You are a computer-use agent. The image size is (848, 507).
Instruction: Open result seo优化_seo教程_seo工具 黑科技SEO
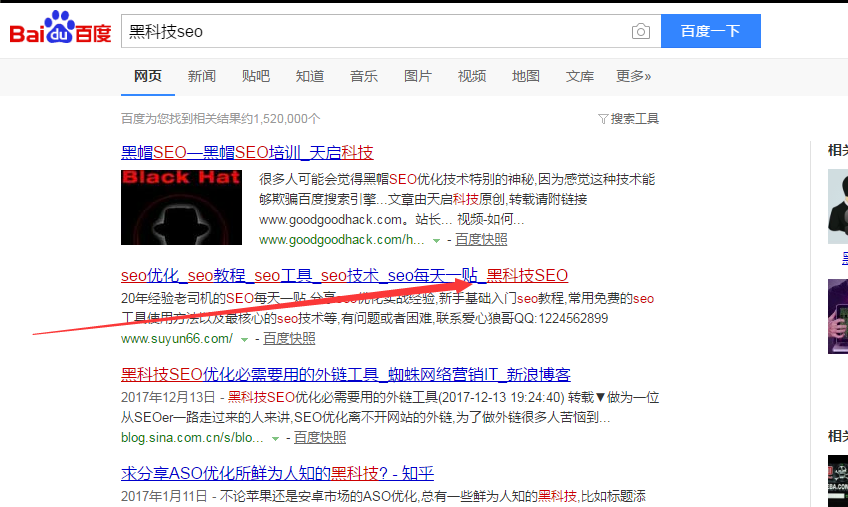(x=344, y=275)
